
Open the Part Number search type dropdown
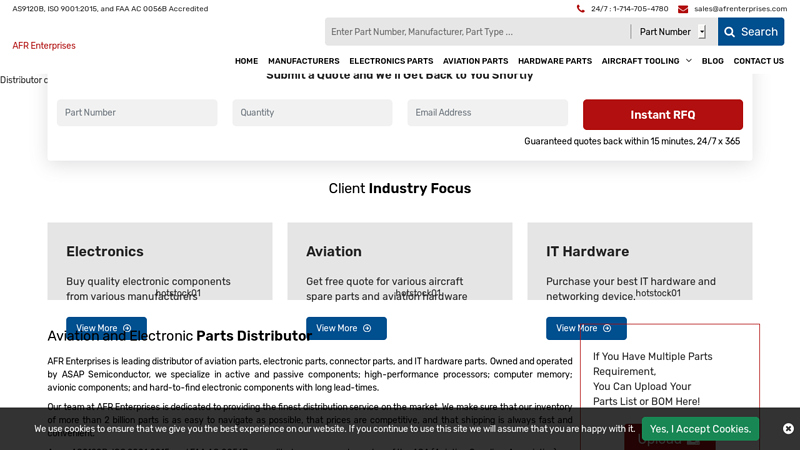(x=672, y=32)
